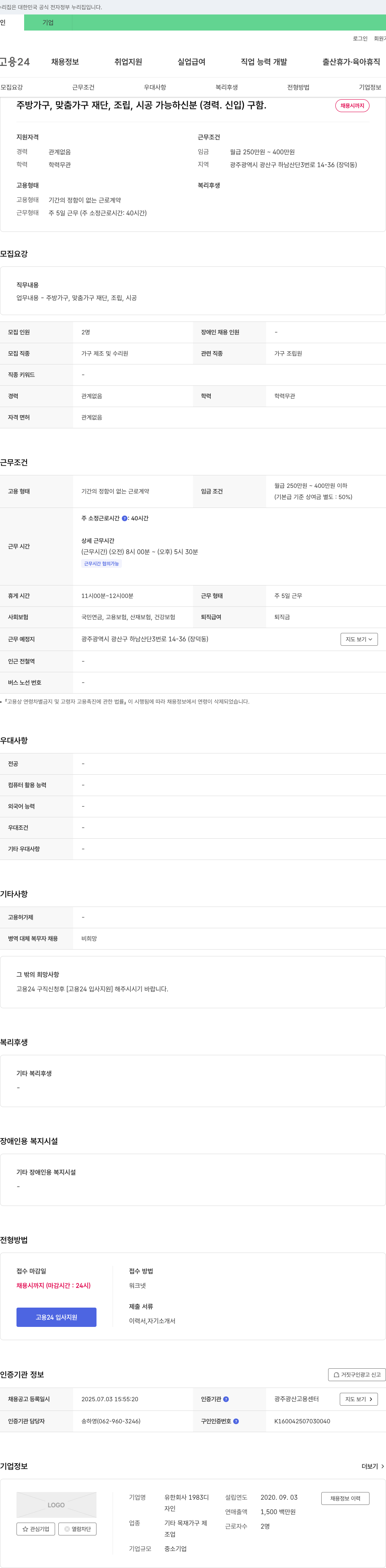Click social insurance text 국민연금, 고용보험
The width and height of the screenshot is (386, 1568).
coord(128,617)
